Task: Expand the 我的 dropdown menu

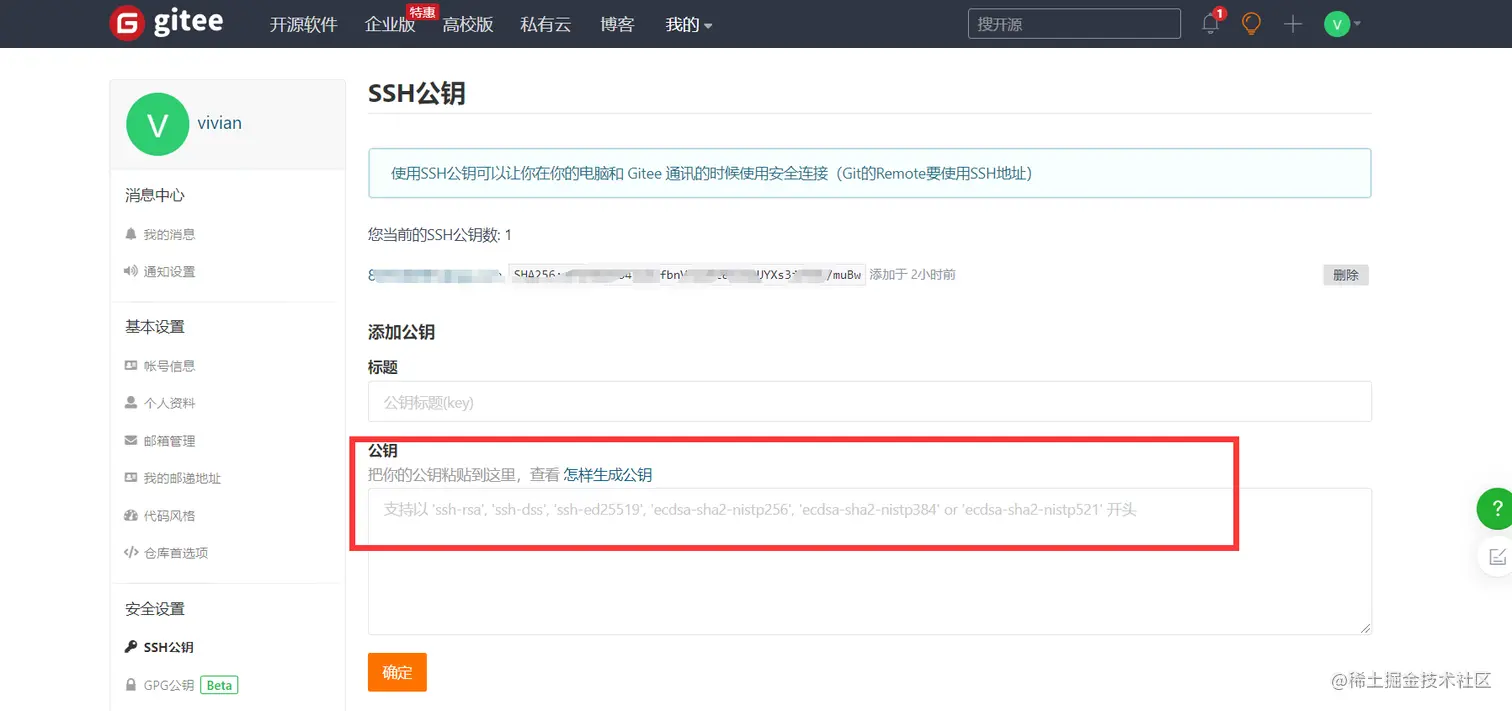Action: click(x=689, y=24)
